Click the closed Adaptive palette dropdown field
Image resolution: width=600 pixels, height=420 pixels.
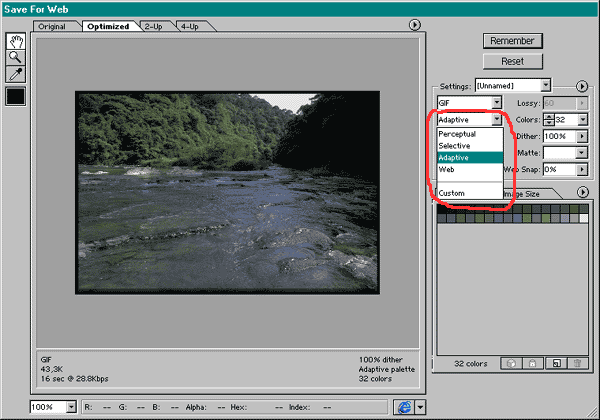(x=469, y=120)
